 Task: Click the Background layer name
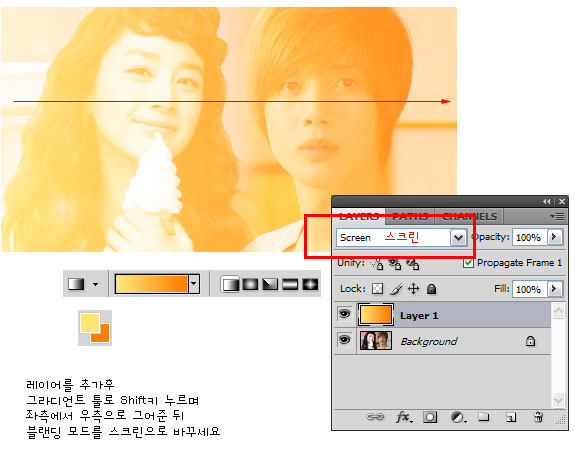(x=429, y=341)
